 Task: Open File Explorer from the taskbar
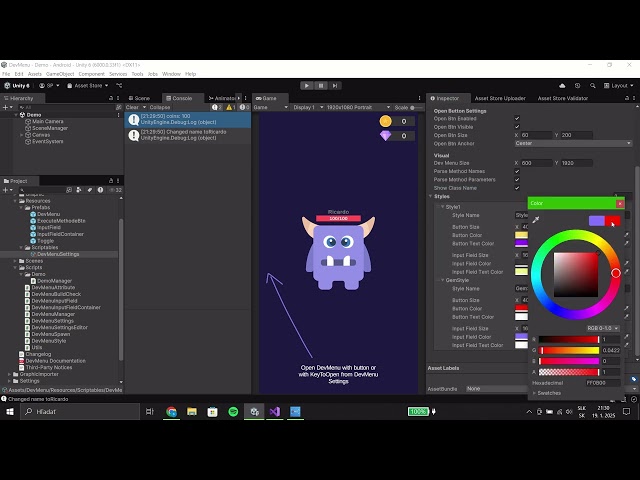click(x=192, y=412)
